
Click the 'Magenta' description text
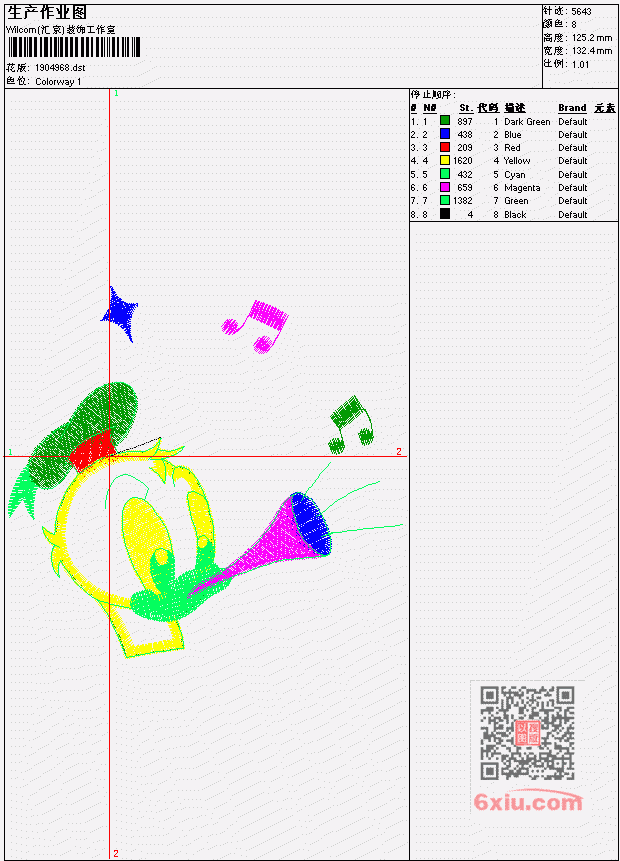pos(522,188)
